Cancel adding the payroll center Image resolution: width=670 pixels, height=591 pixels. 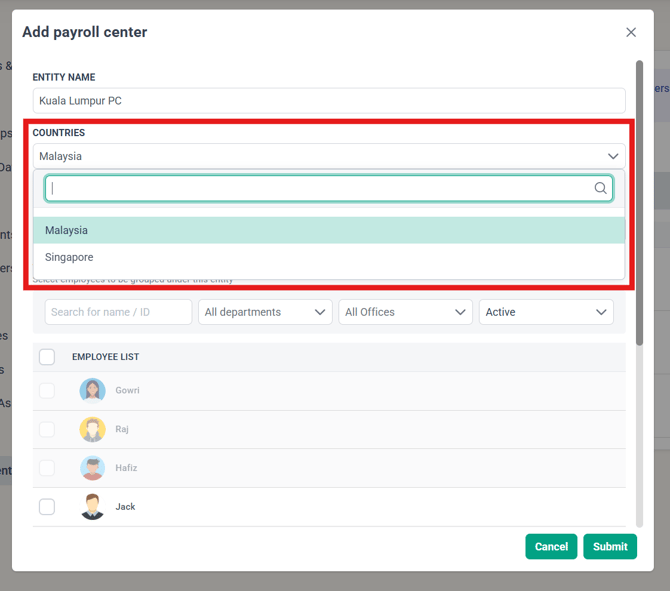coord(551,547)
